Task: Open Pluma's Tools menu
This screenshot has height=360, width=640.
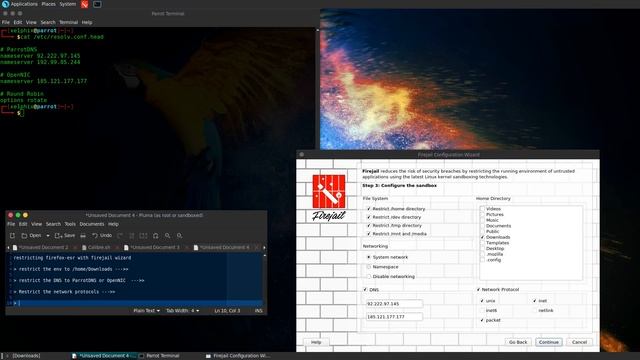Action: 70,224
